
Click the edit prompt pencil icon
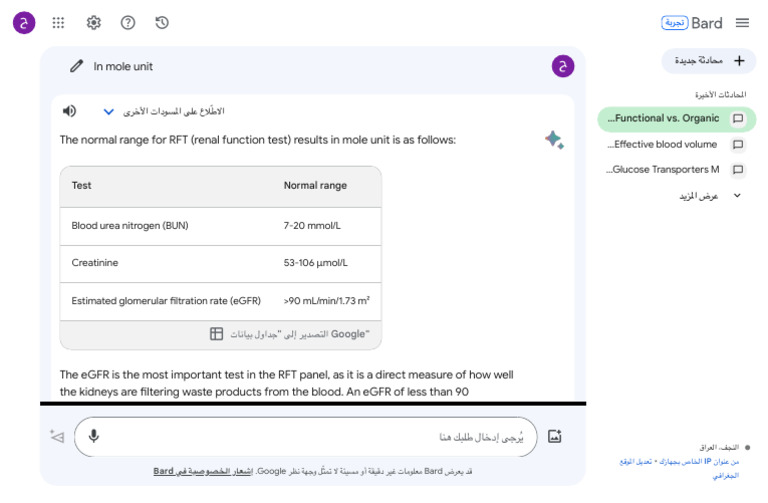point(76,66)
